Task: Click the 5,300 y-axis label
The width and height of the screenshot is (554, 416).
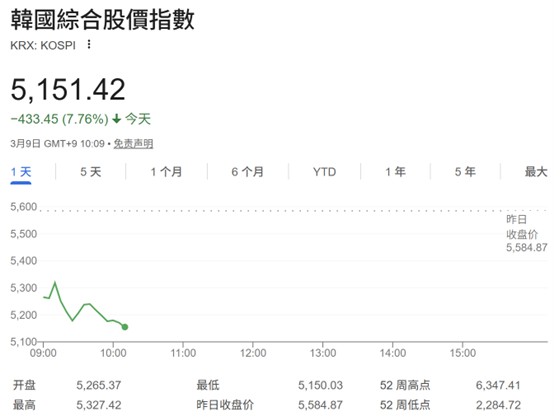Action: [x=24, y=288]
